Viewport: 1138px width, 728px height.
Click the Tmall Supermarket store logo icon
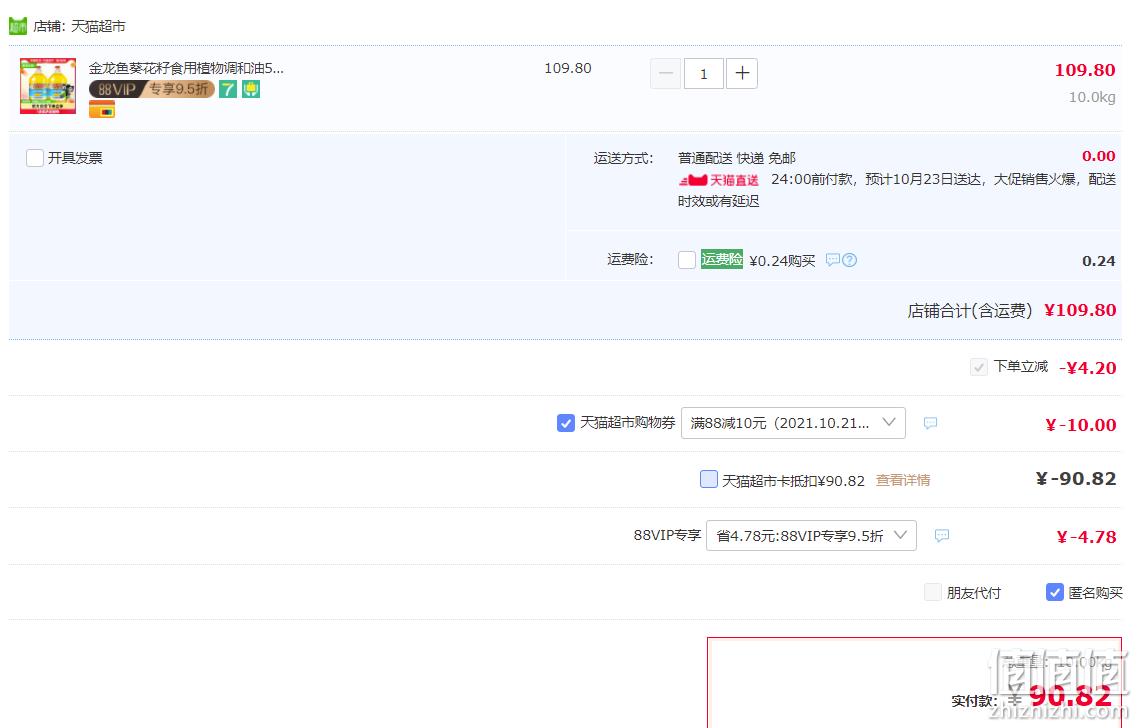[17, 26]
